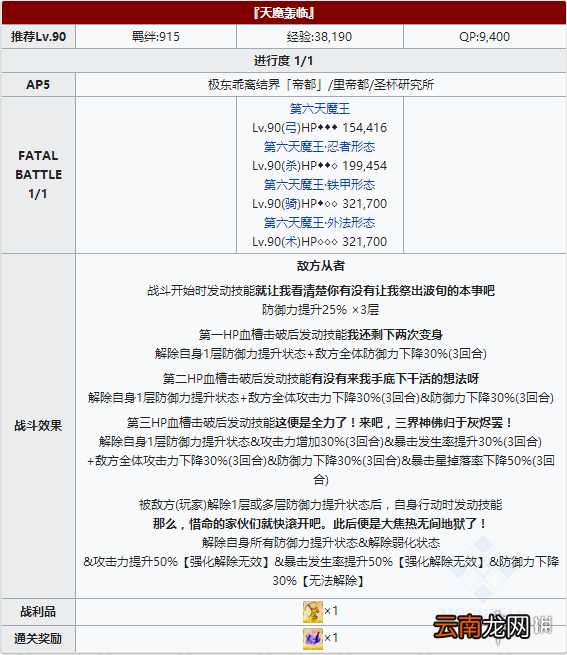
Task: Open the 第六天魔王·铁甲形态 link
Action: pyautogui.click(x=320, y=185)
